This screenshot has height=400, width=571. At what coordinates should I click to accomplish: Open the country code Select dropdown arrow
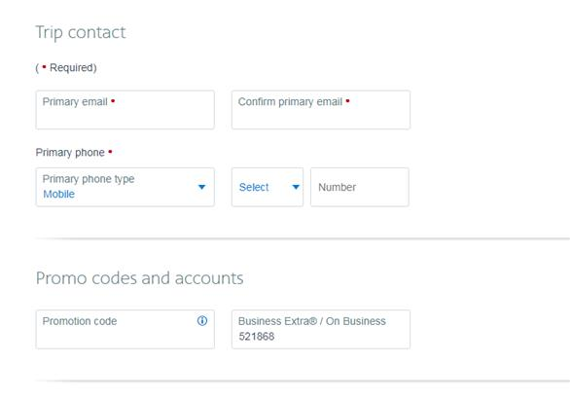tap(296, 187)
